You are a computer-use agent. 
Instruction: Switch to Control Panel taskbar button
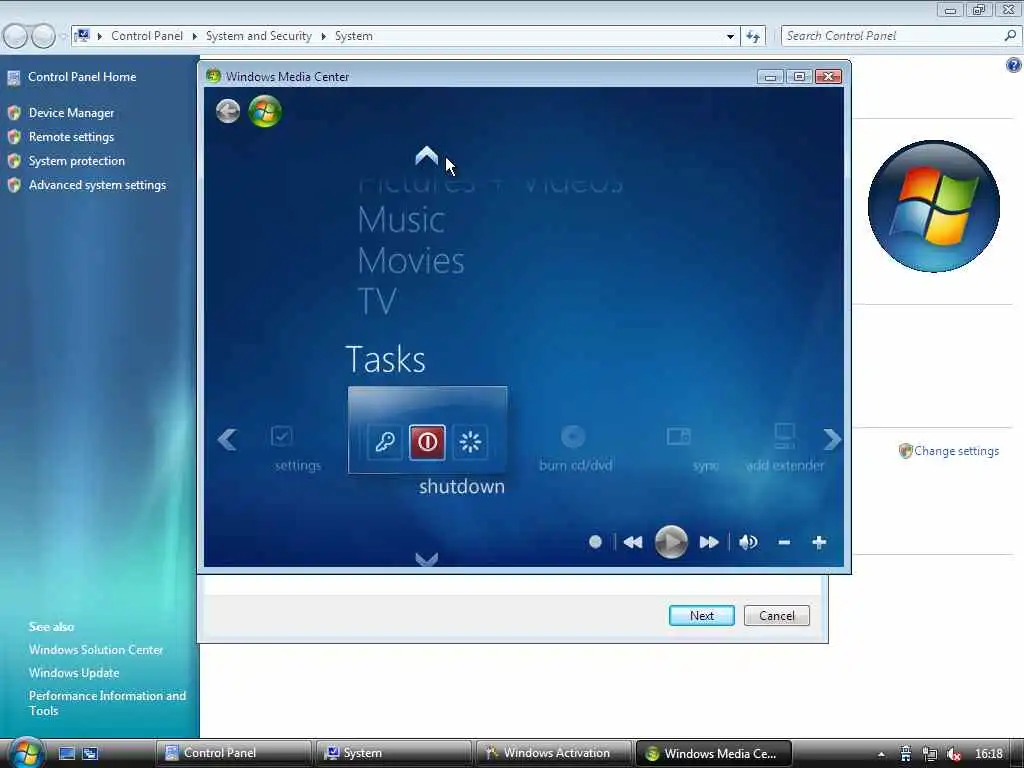(x=233, y=753)
